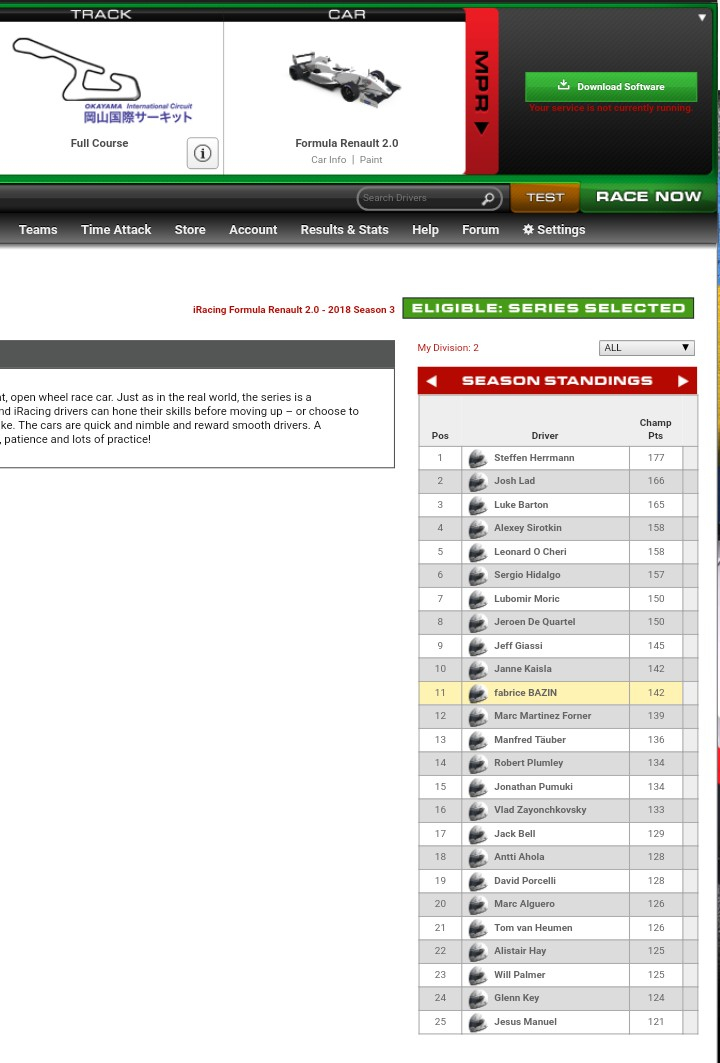Click the My Division: 2 link
Image resolution: width=720 pixels, height=1063 pixels.
[448, 348]
